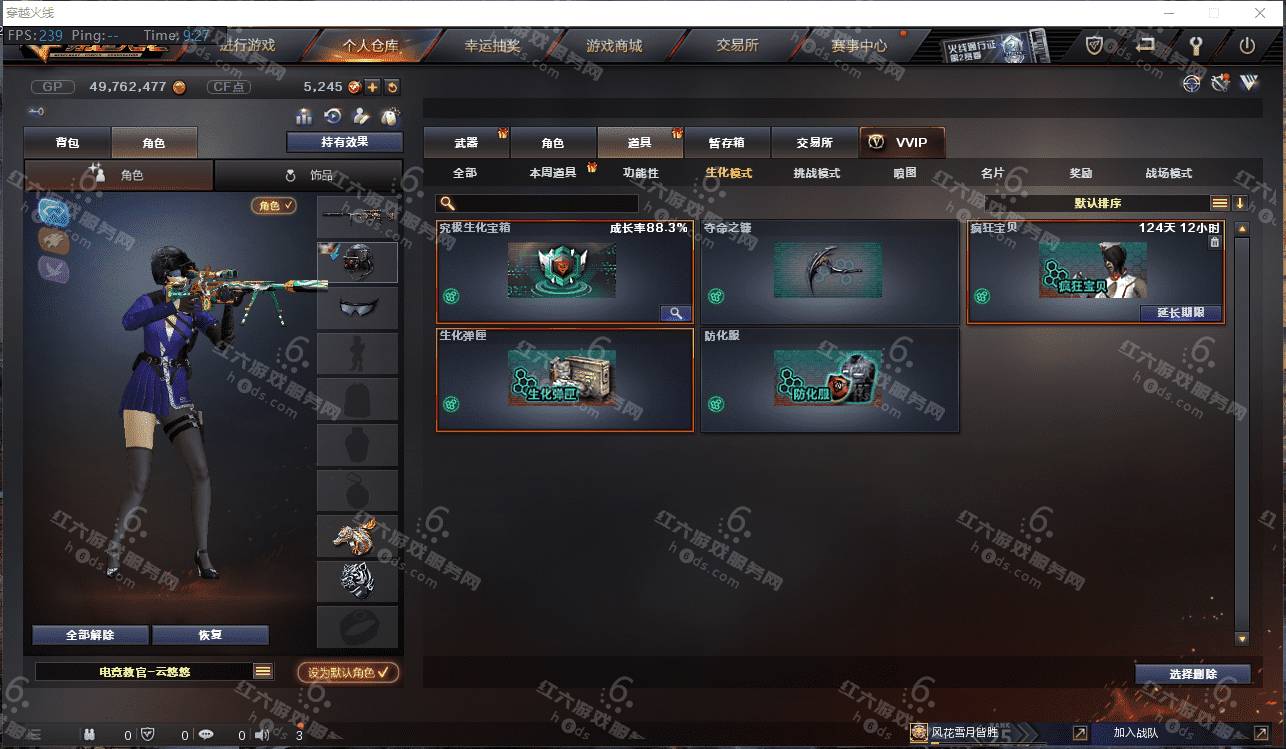
Task: Toggle 设为默认角色 checkbox
Action: click(348, 672)
